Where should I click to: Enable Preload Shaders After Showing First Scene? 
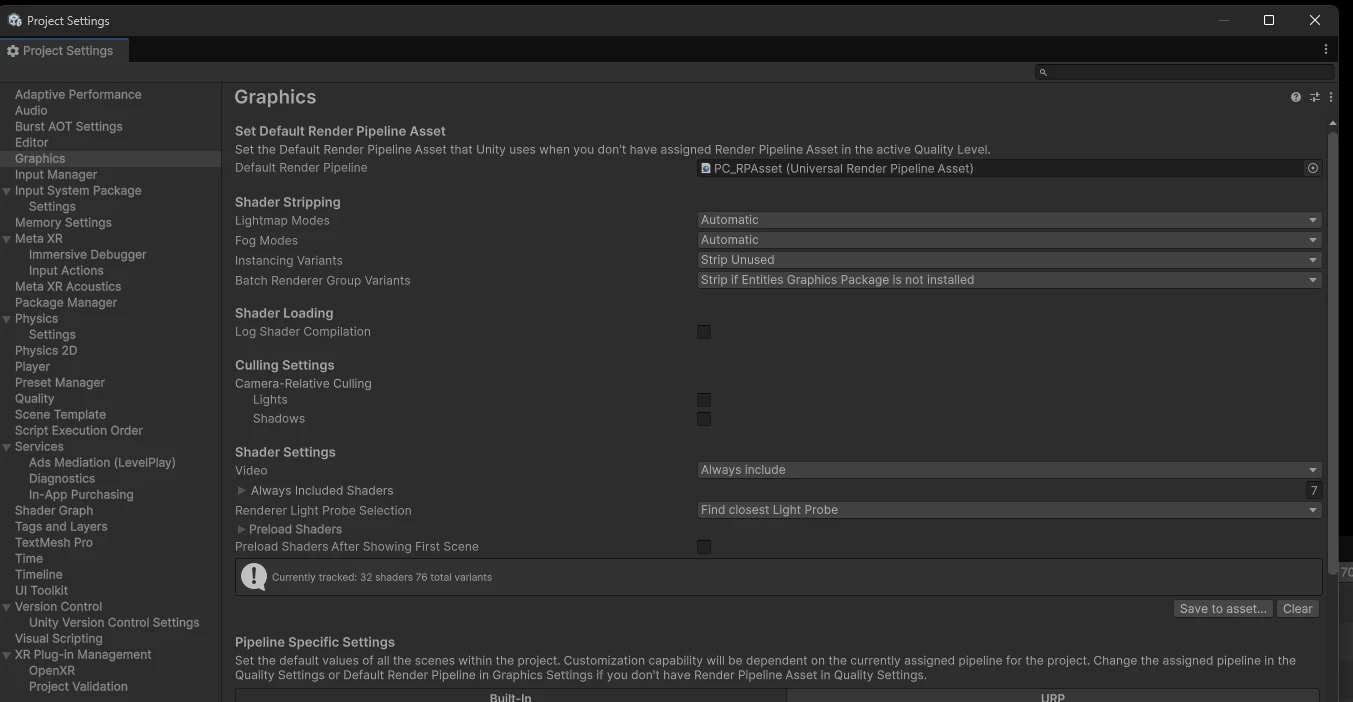point(704,547)
